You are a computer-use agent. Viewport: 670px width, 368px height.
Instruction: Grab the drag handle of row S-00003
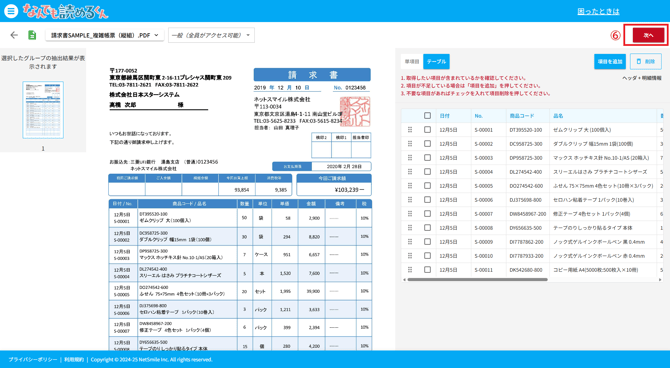tap(410, 158)
